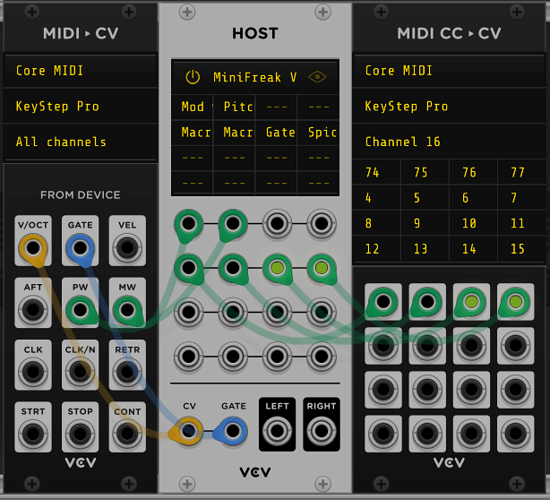Select CC 12 cell in MIDI CC▸CV
The height and width of the screenshot is (500, 550).
point(376,249)
